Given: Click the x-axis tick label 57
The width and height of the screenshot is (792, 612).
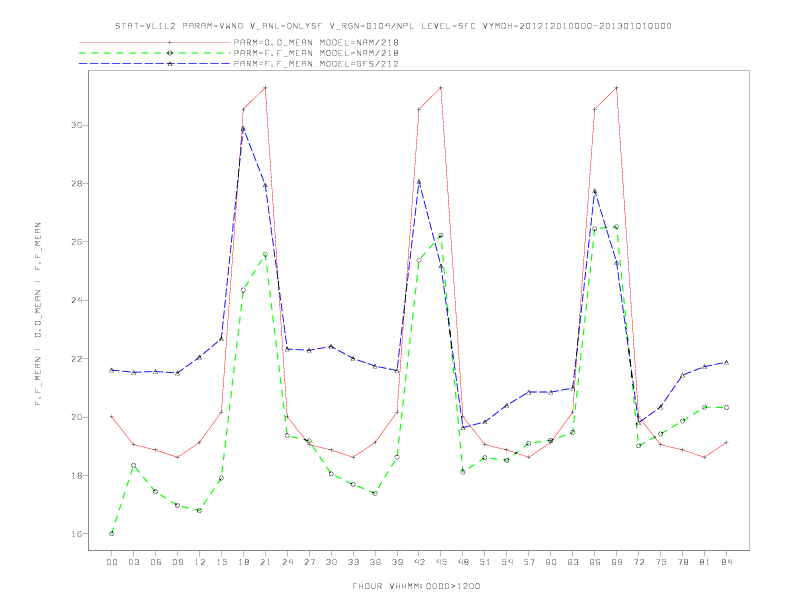Looking at the screenshot, I should 529,562.
